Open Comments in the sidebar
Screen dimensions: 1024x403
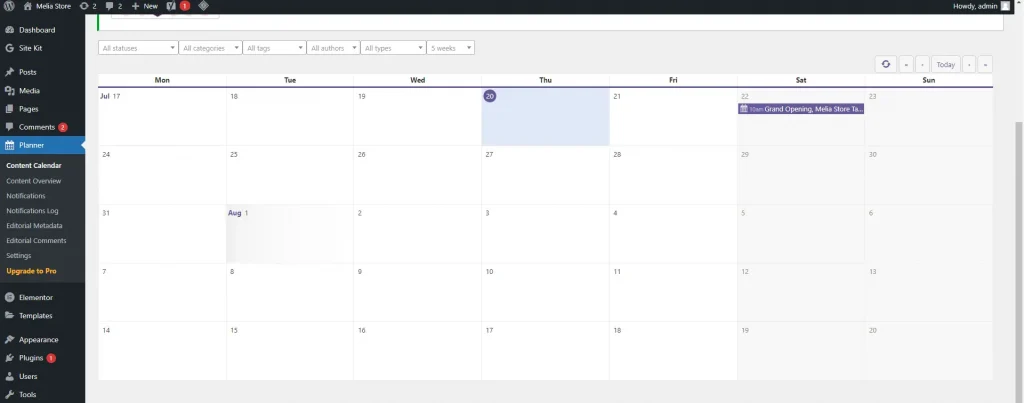pyautogui.click(x=37, y=127)
